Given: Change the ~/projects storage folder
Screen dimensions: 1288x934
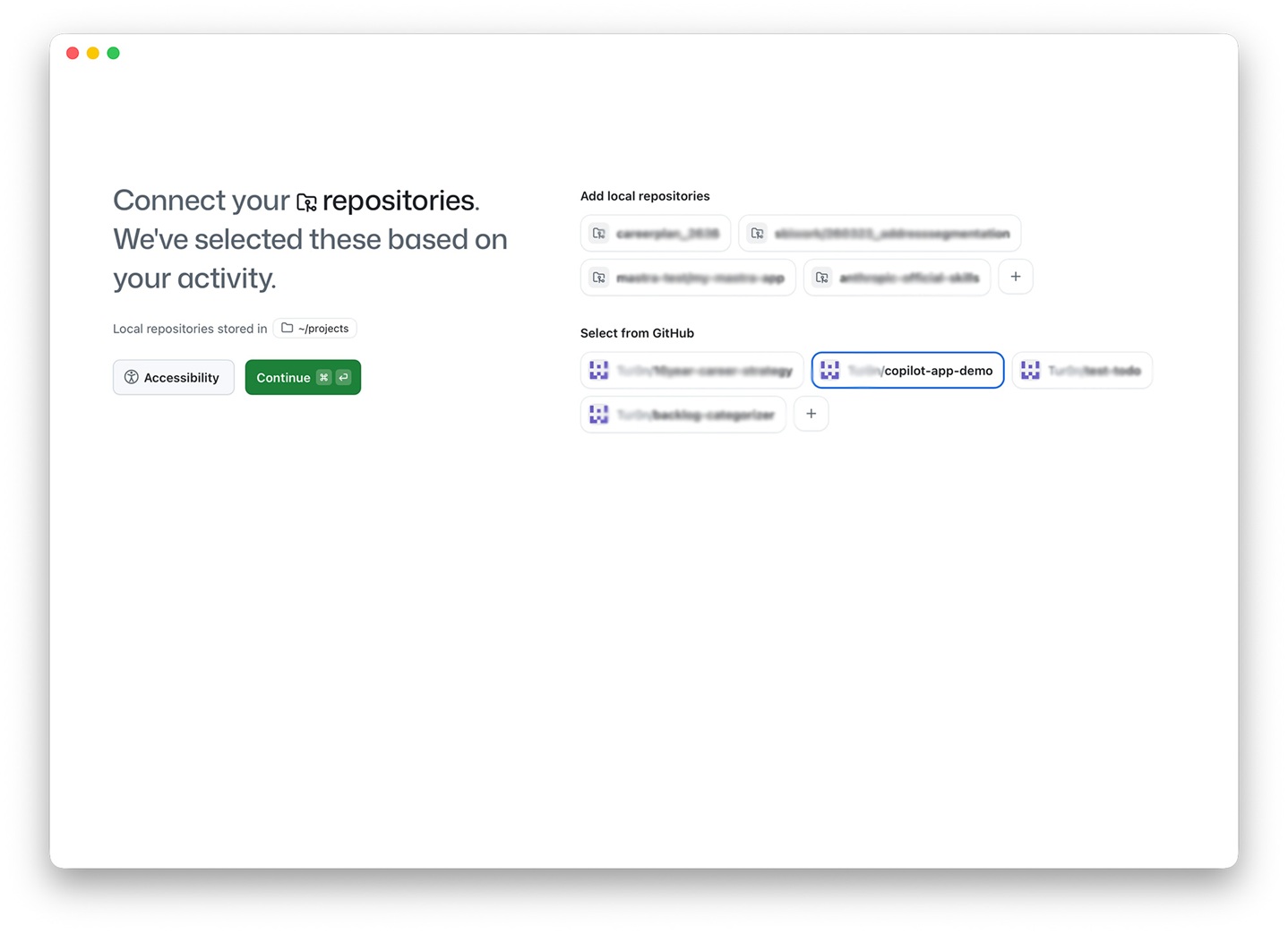Looking at the screenshot, I should [314, 329].
